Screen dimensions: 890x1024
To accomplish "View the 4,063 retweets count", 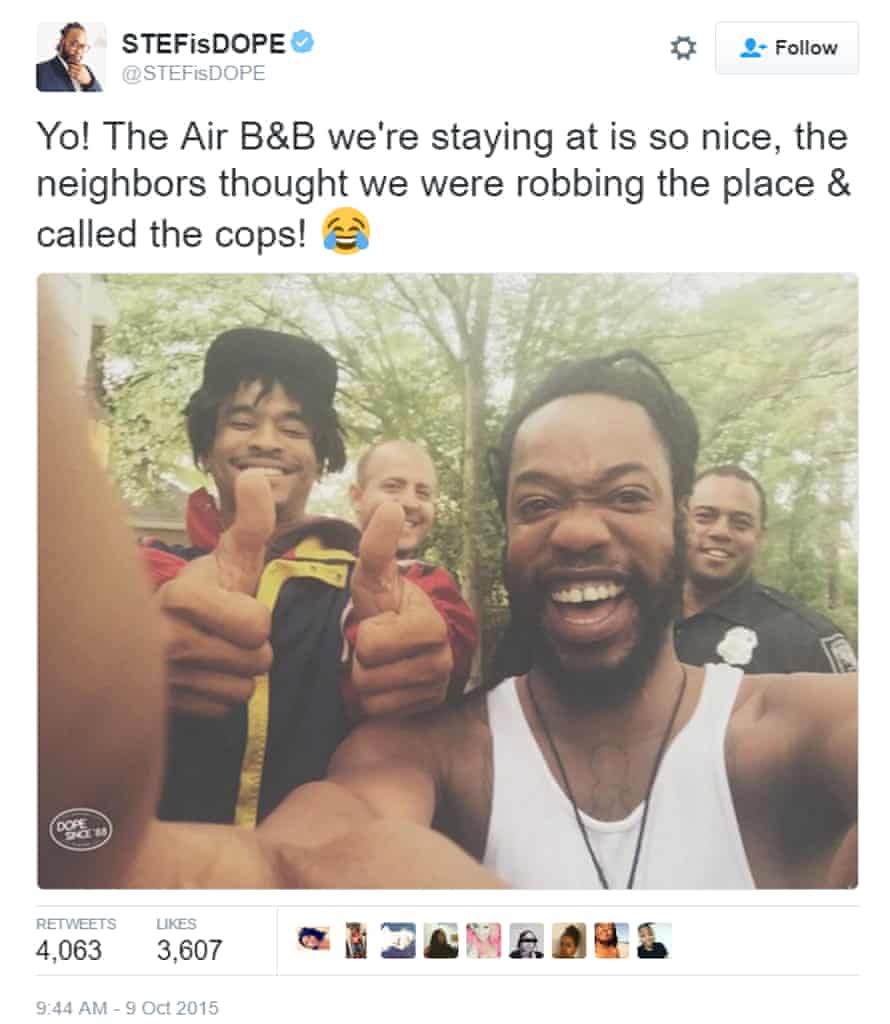I will 69,950.
